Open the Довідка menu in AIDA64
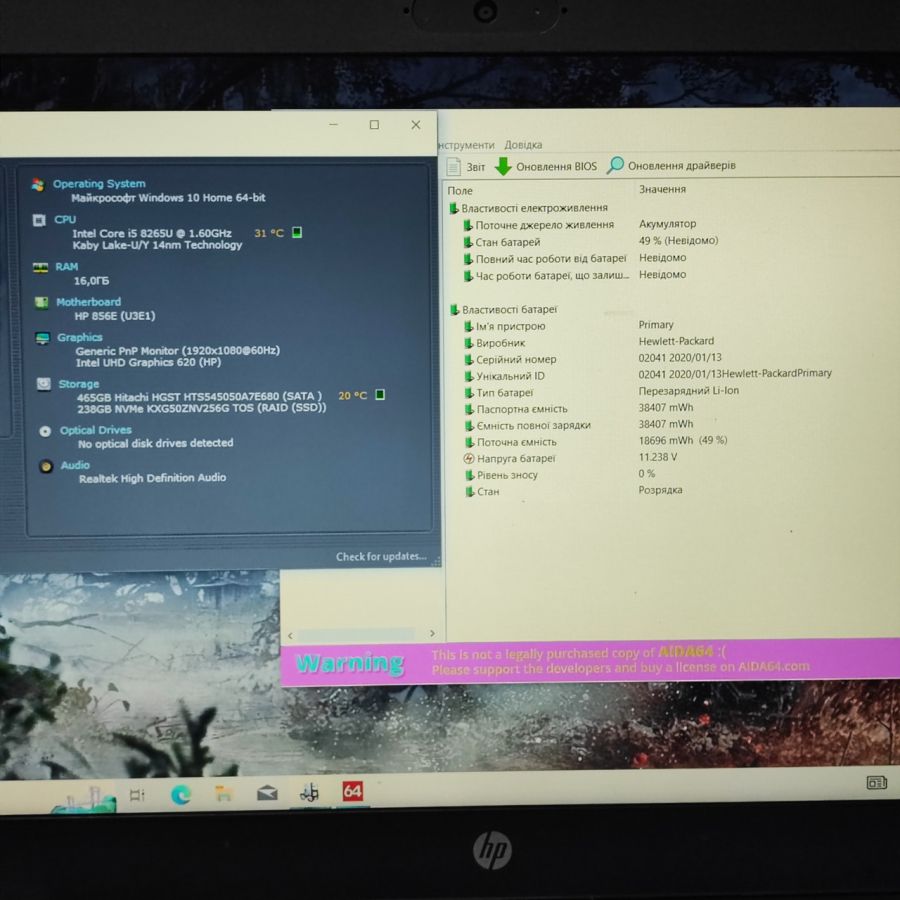Viewport: 900px width, 900px height. point(523,145)
